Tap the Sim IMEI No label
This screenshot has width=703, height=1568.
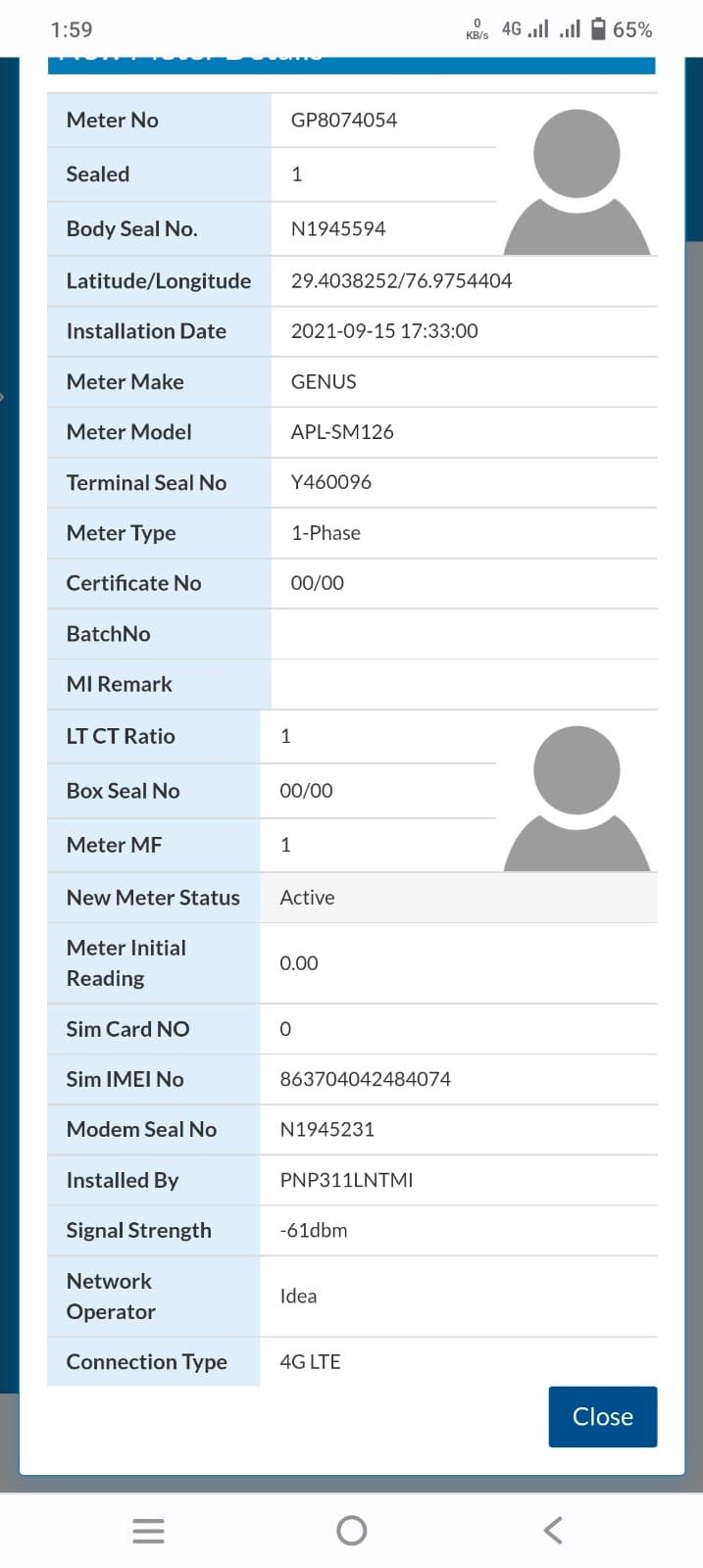click(x=125, y=1078)
